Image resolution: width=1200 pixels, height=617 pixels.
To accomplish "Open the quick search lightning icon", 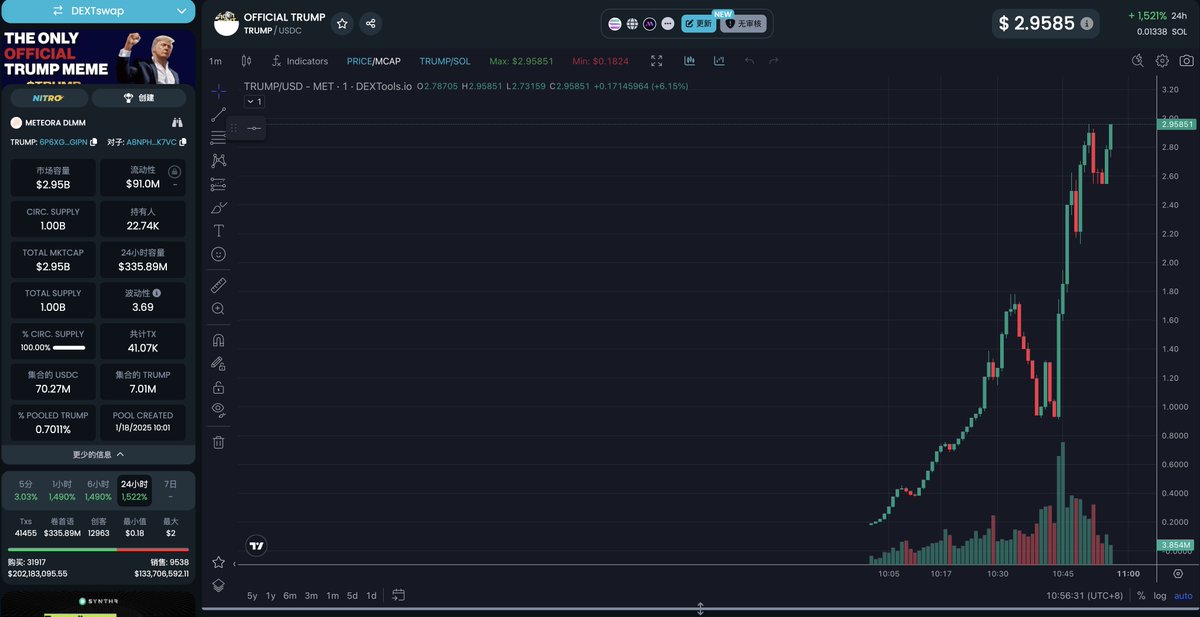I will (x=1137, y=61).
